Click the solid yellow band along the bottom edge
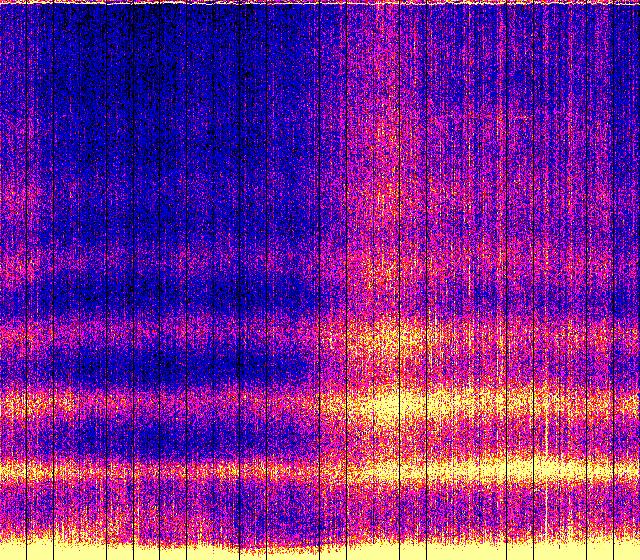Image resolution: width=640 pixels, height=560 pixels. (320, 552)
